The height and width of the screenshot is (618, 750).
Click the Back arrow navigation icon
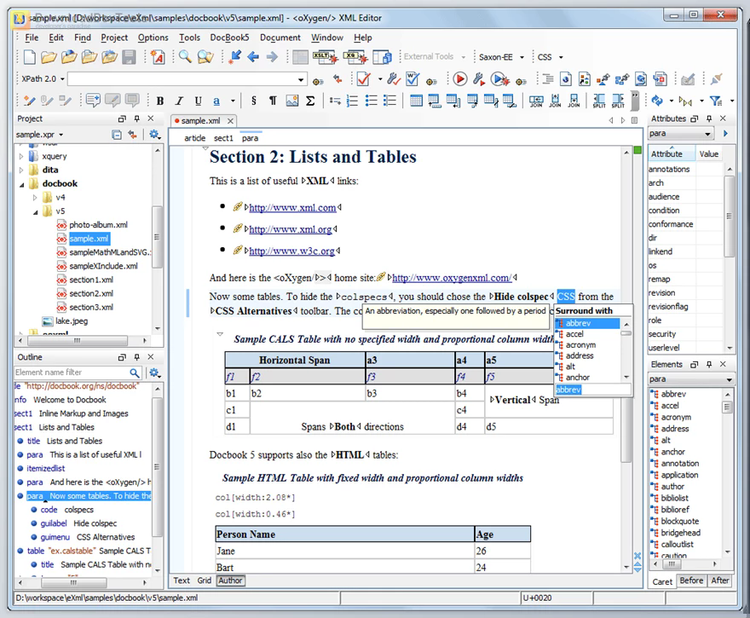pyautogui.click(x=253, y=57)
